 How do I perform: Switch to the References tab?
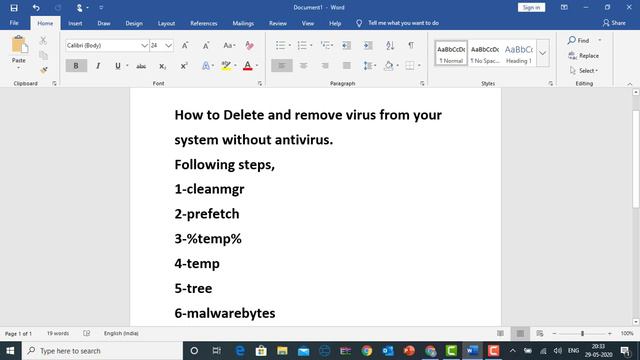(204, 23)
